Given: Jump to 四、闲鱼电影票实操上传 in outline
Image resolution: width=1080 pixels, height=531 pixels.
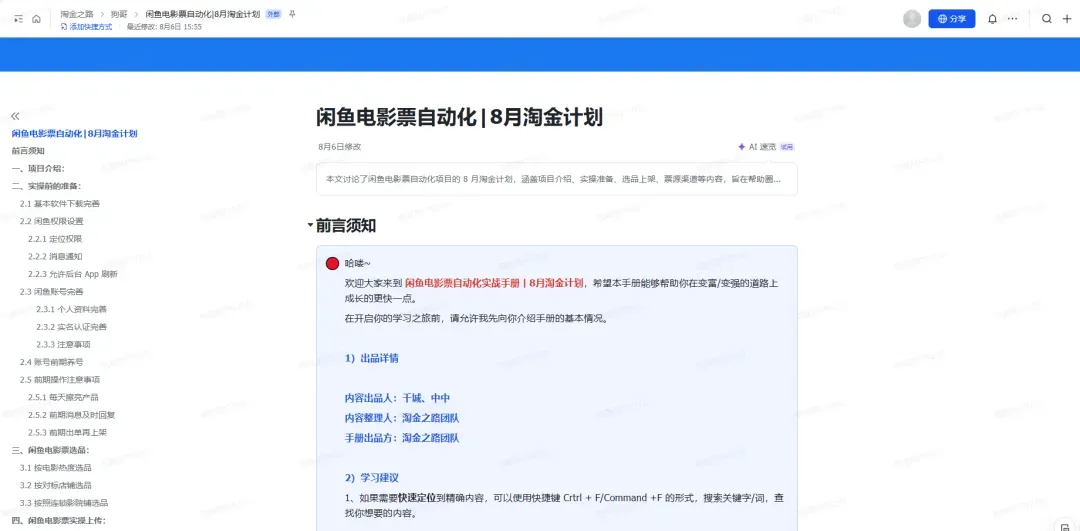Looking at the screenshot, I should [x=59, y=521].
